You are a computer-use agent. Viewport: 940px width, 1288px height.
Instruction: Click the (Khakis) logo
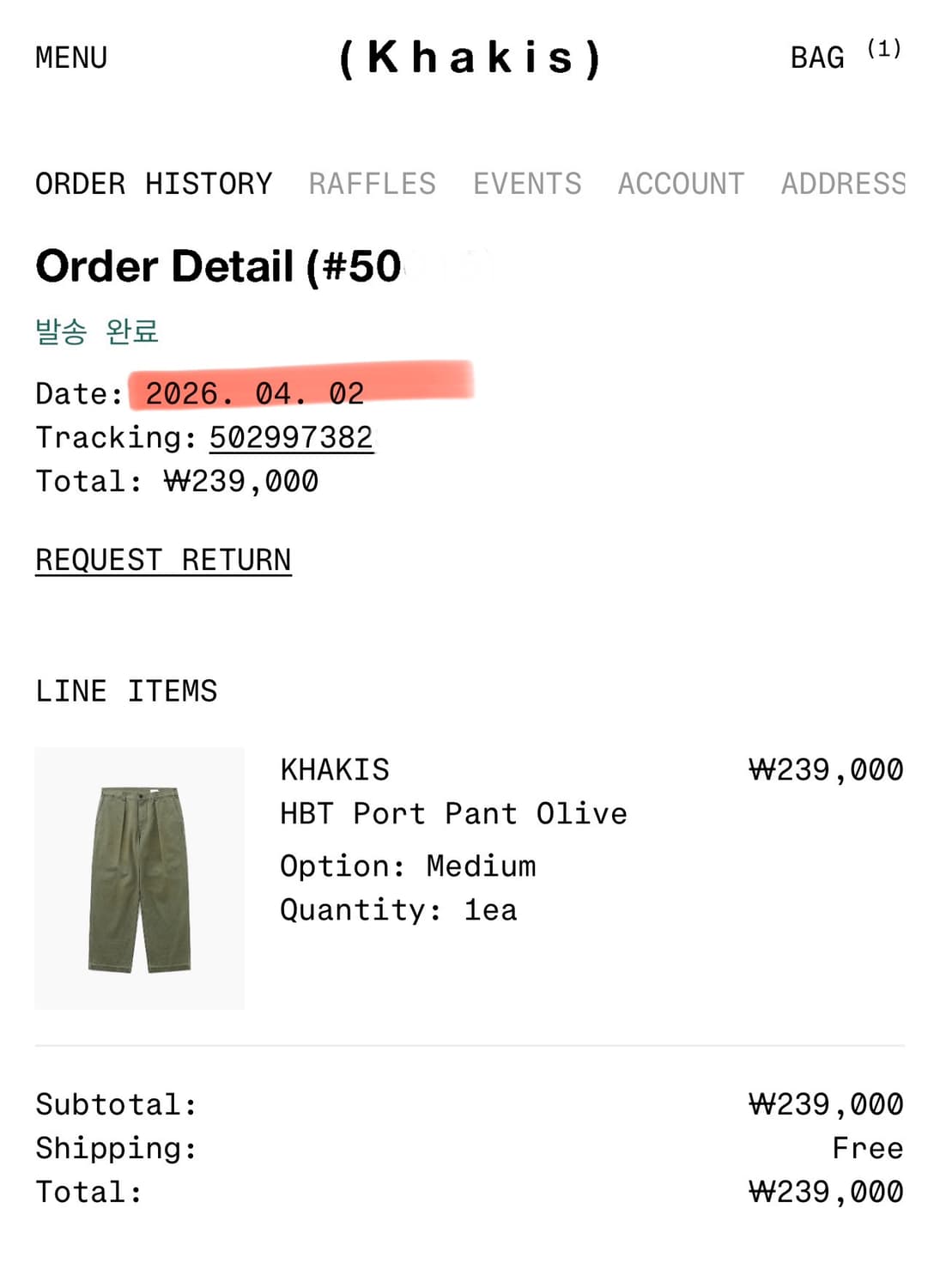point(470,57)
